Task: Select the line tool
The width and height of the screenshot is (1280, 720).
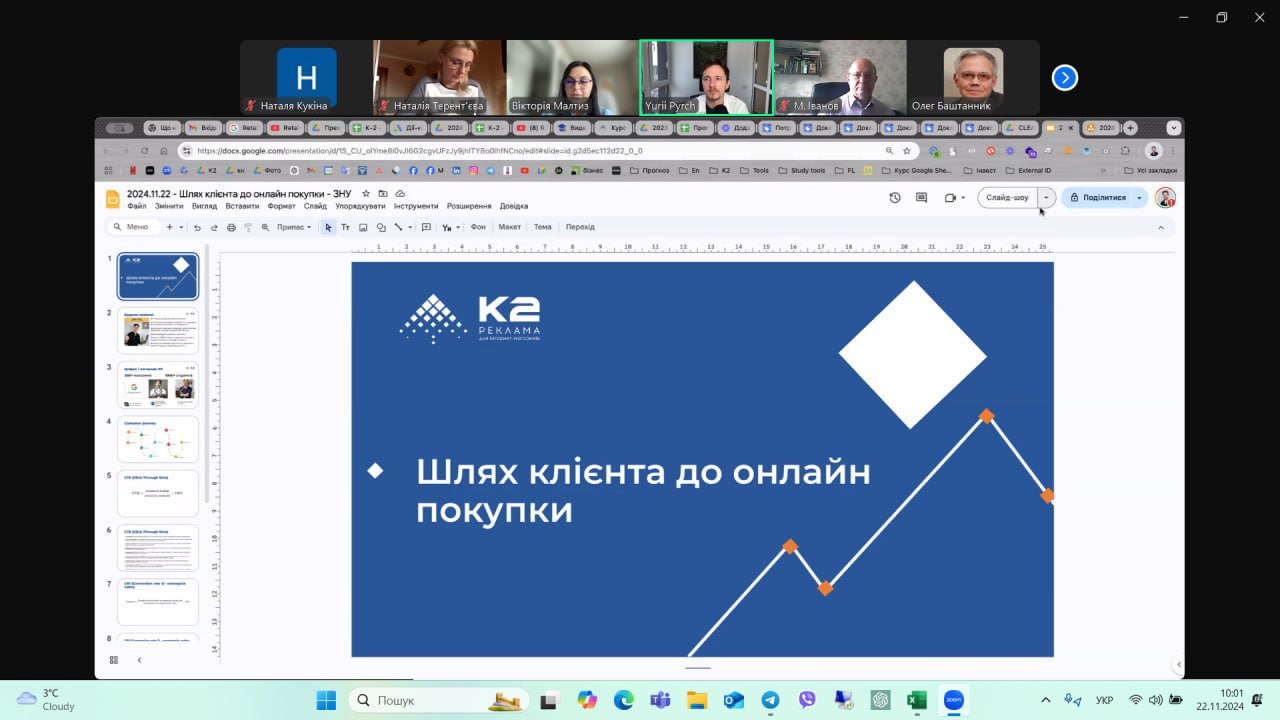Action: [x=398, y=227]
